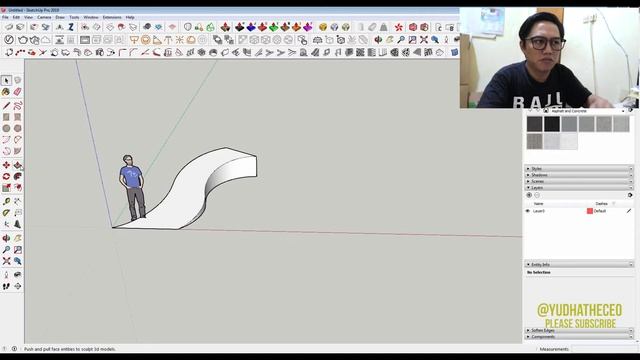This screenshot has width=640, height=360.
Task: Select the Walk footprints tool
Action: coord(6,286)
